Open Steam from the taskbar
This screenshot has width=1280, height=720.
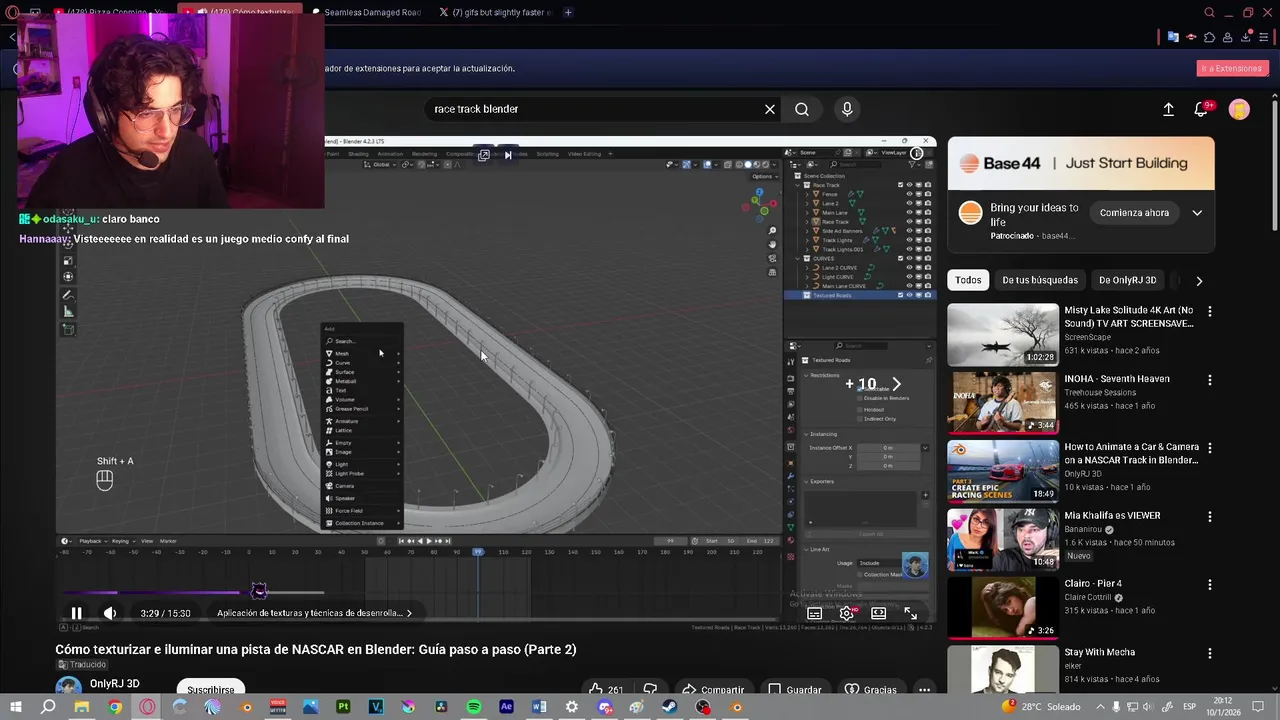coord(670,707)
